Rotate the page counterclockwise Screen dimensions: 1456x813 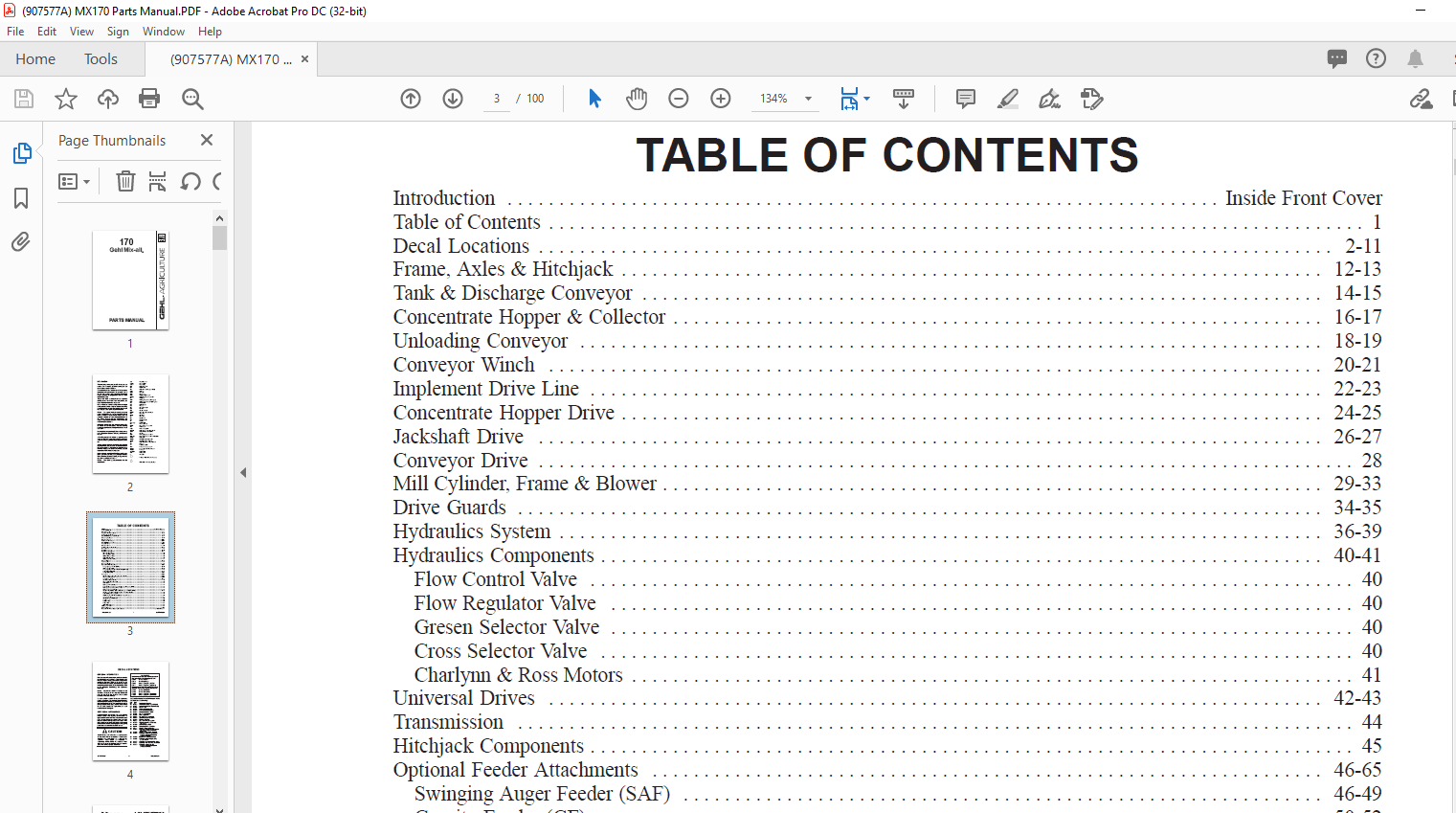pos(190,181)
